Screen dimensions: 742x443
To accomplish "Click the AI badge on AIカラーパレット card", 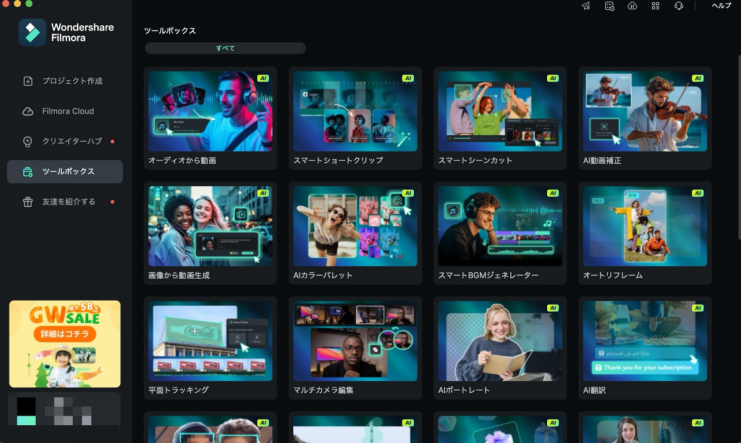I will (408, 193).
